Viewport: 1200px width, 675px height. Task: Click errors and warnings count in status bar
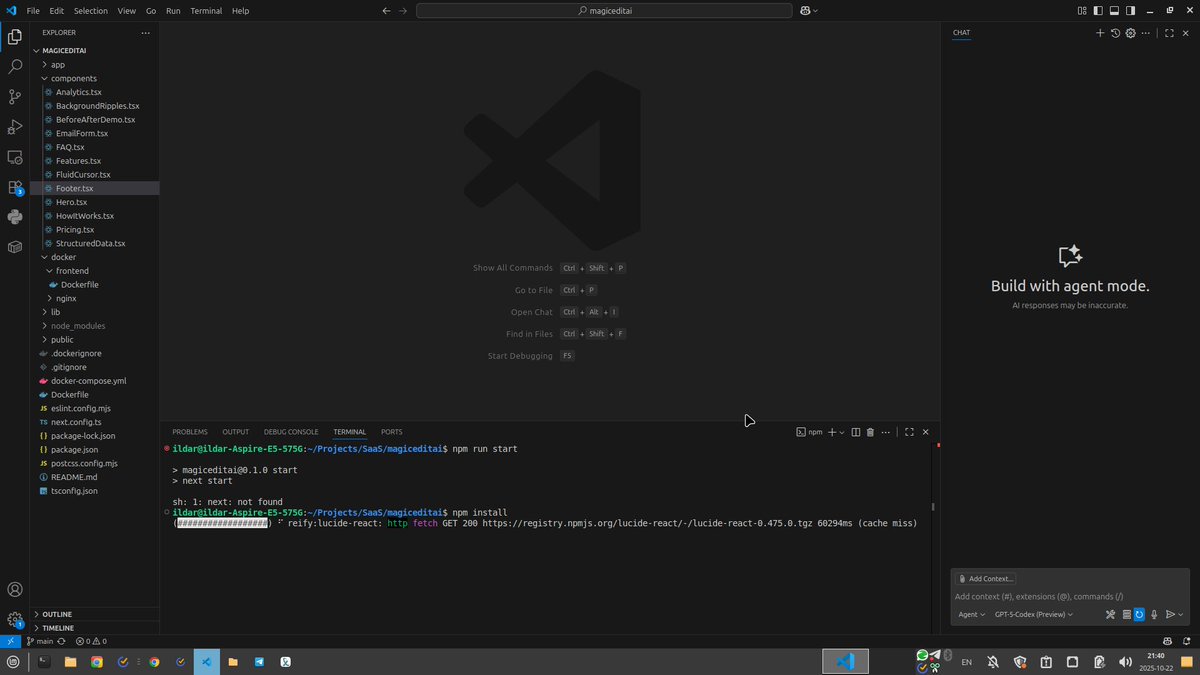91,641
